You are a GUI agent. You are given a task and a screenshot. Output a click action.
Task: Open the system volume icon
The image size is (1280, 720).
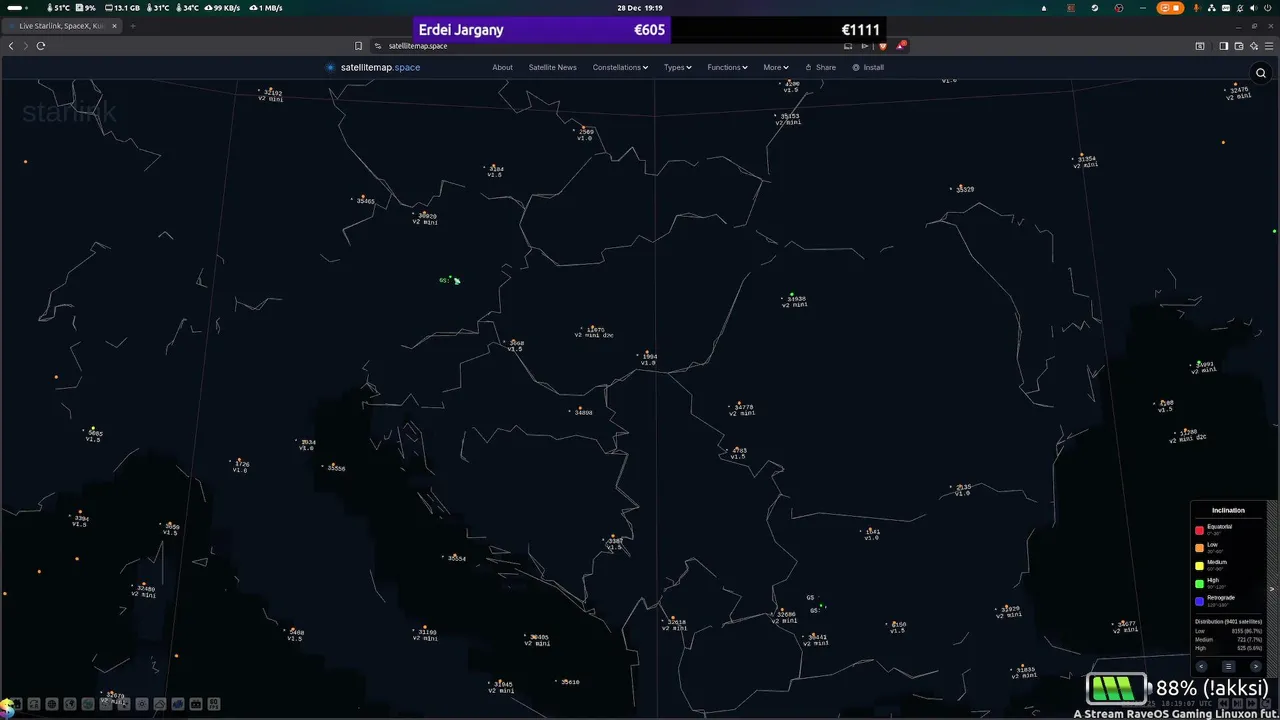[1253, 8]
